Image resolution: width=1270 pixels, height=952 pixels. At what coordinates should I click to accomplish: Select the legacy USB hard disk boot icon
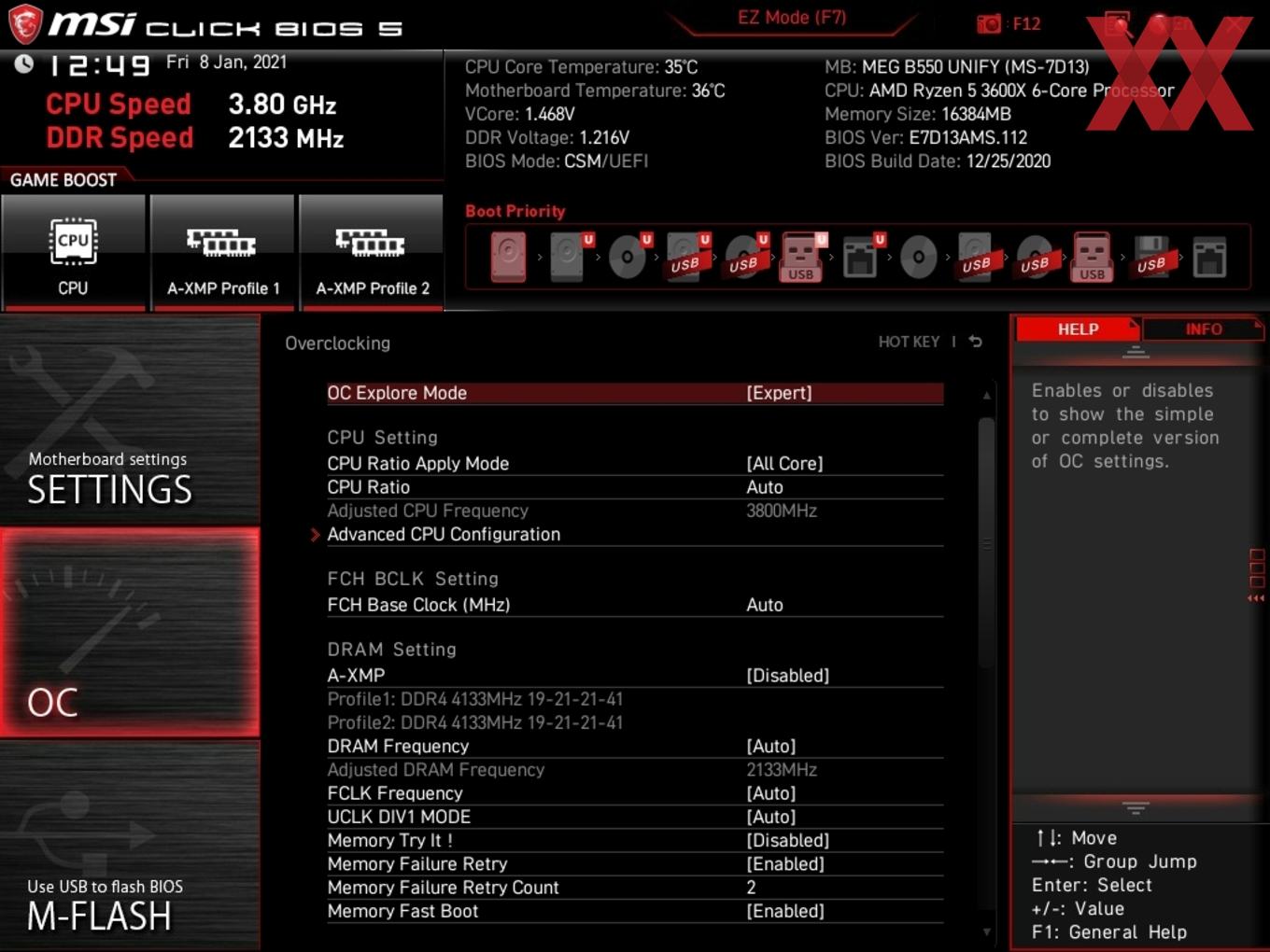point(977,257)
